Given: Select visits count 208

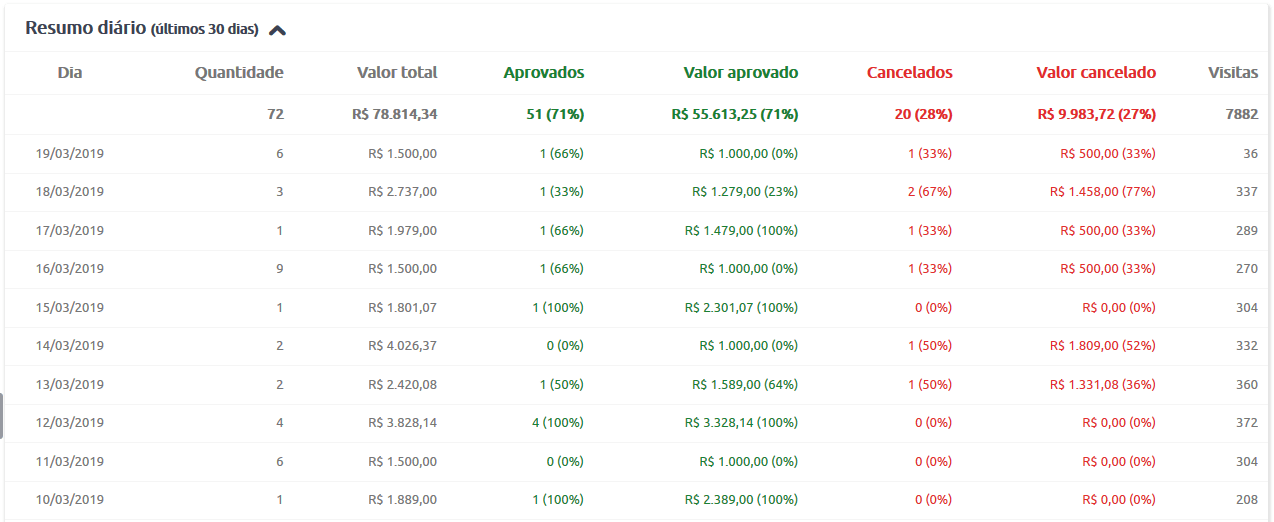Looking at the screenshot, I should pos(1247,500).
